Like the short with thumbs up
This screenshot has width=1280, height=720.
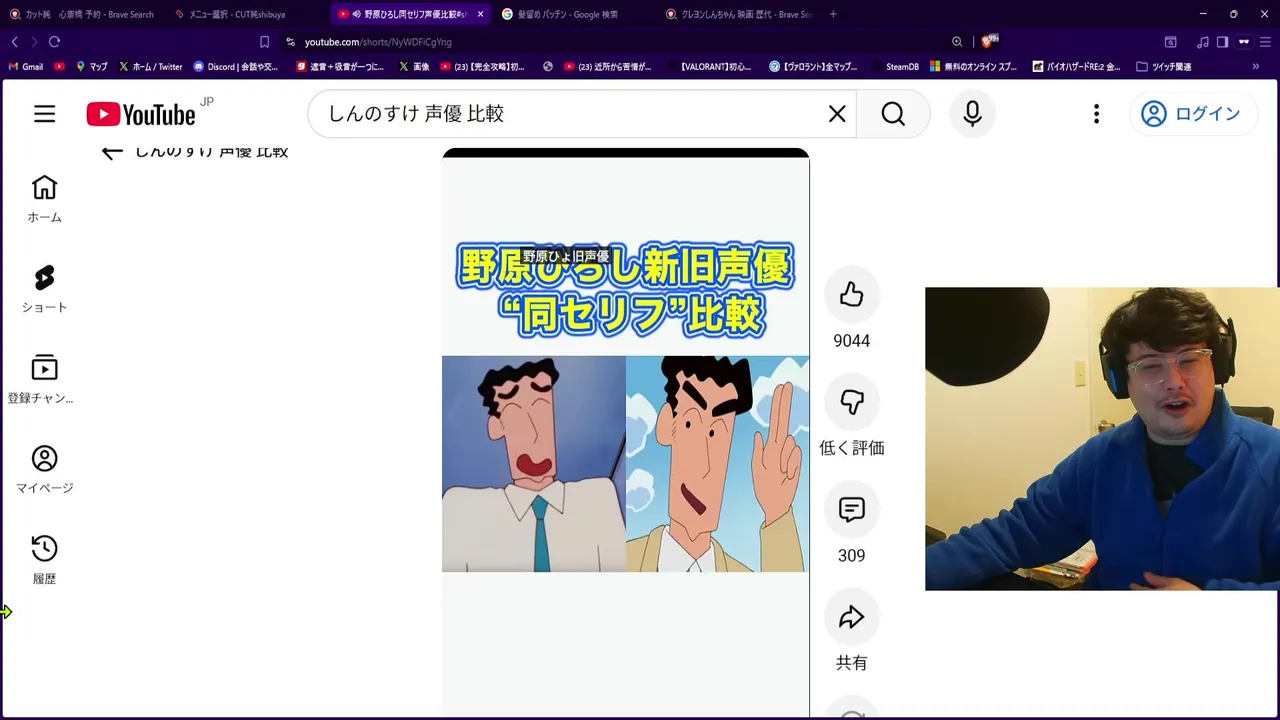[851, 294]
